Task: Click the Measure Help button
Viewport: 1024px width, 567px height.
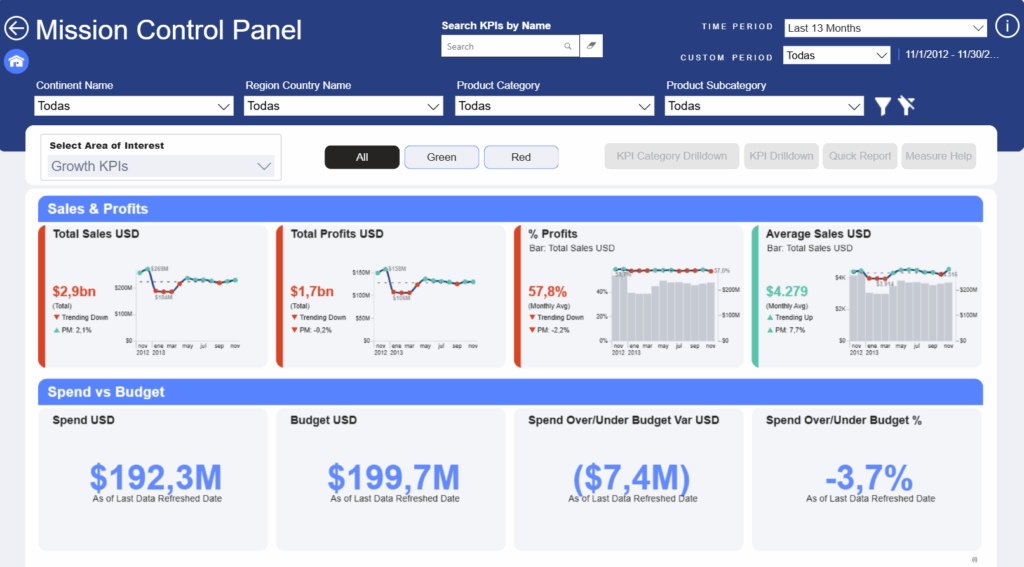Action: pos(938,156)
